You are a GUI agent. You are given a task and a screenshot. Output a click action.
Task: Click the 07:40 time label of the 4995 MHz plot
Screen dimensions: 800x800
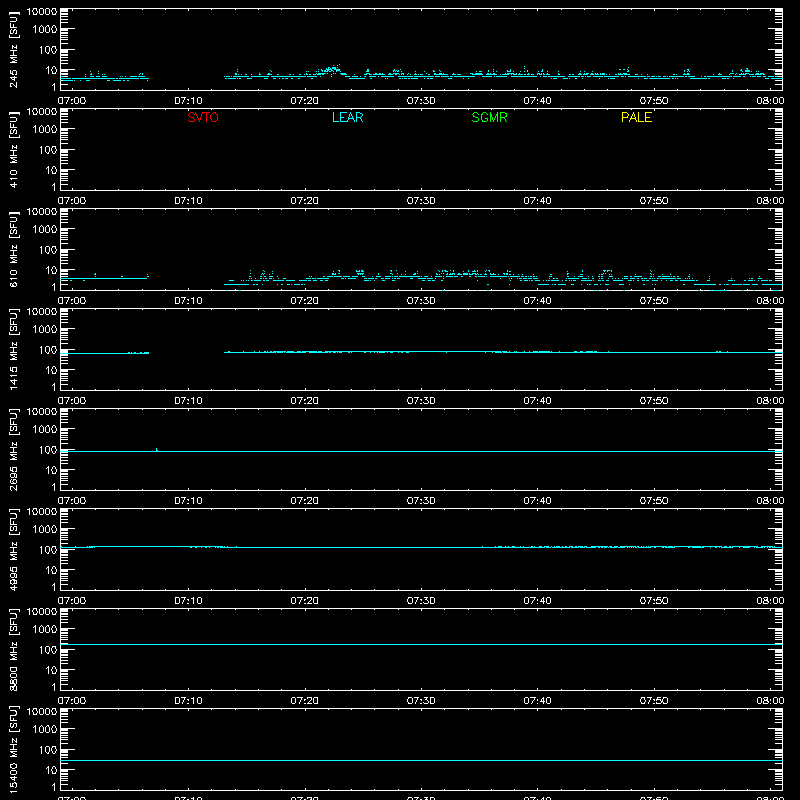click(537, 601)
